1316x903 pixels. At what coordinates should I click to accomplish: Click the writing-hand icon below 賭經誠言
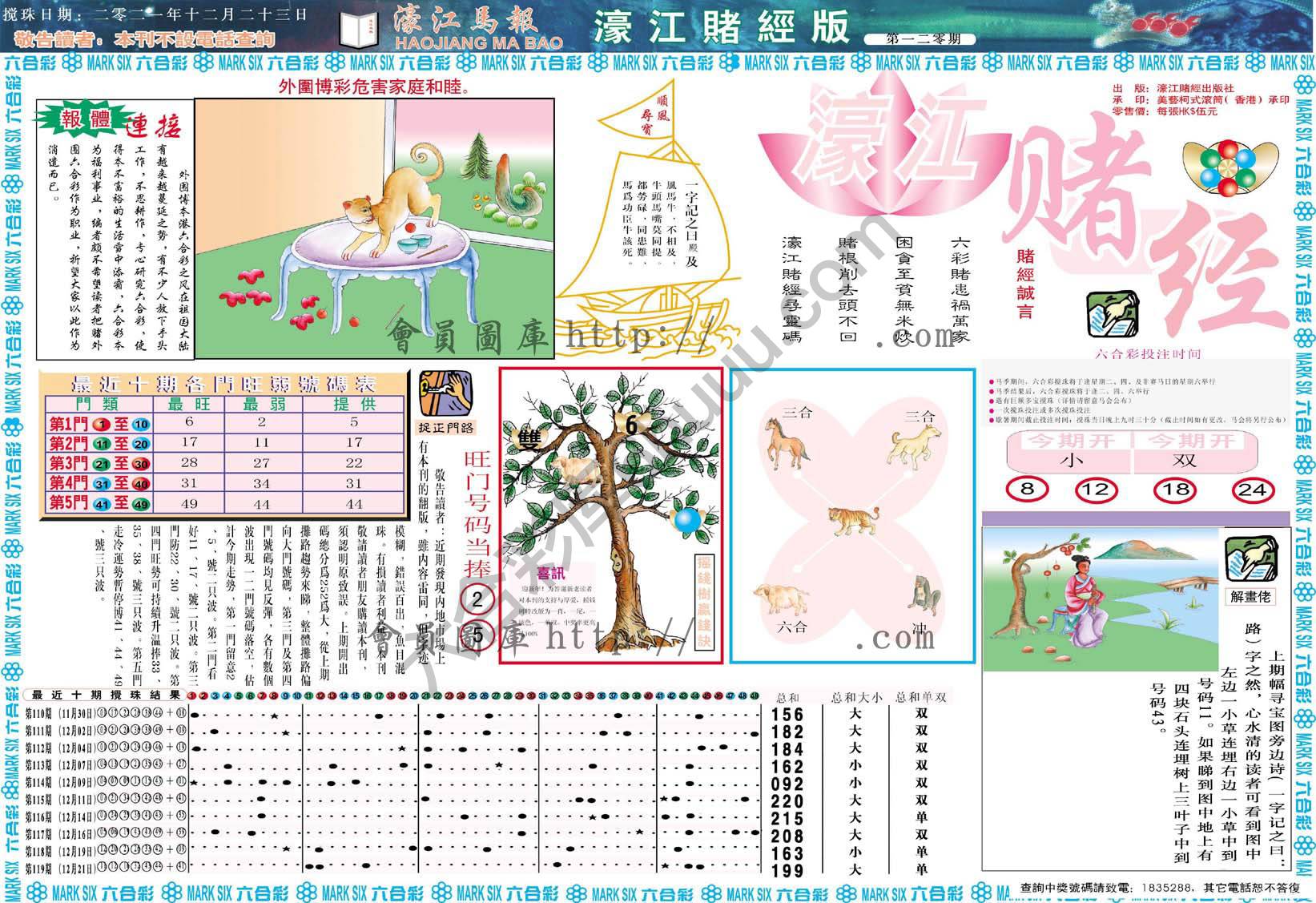pyautogui.click(x=1113, y=315)
